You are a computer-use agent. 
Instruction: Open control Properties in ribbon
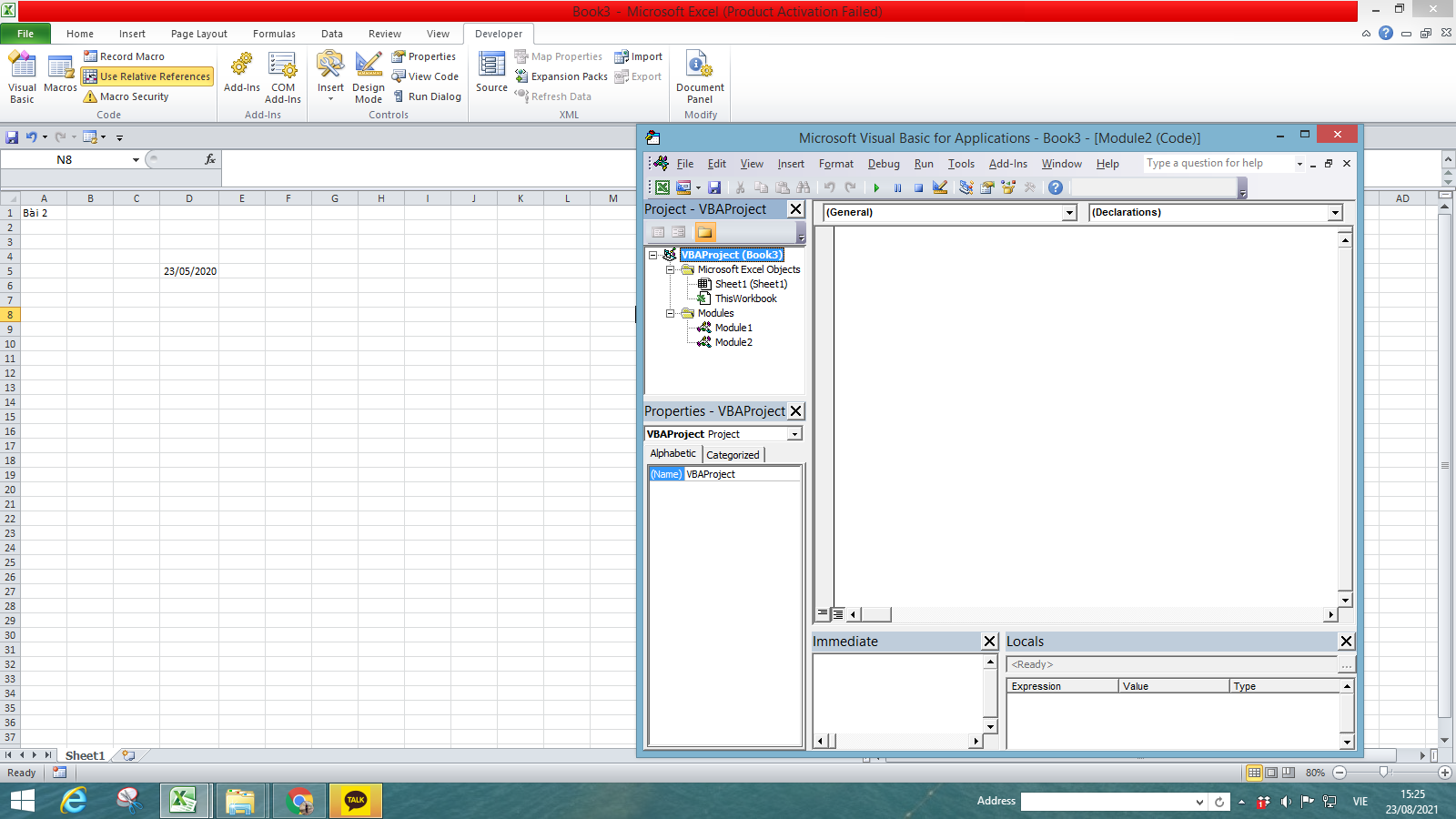click(424, 56)
